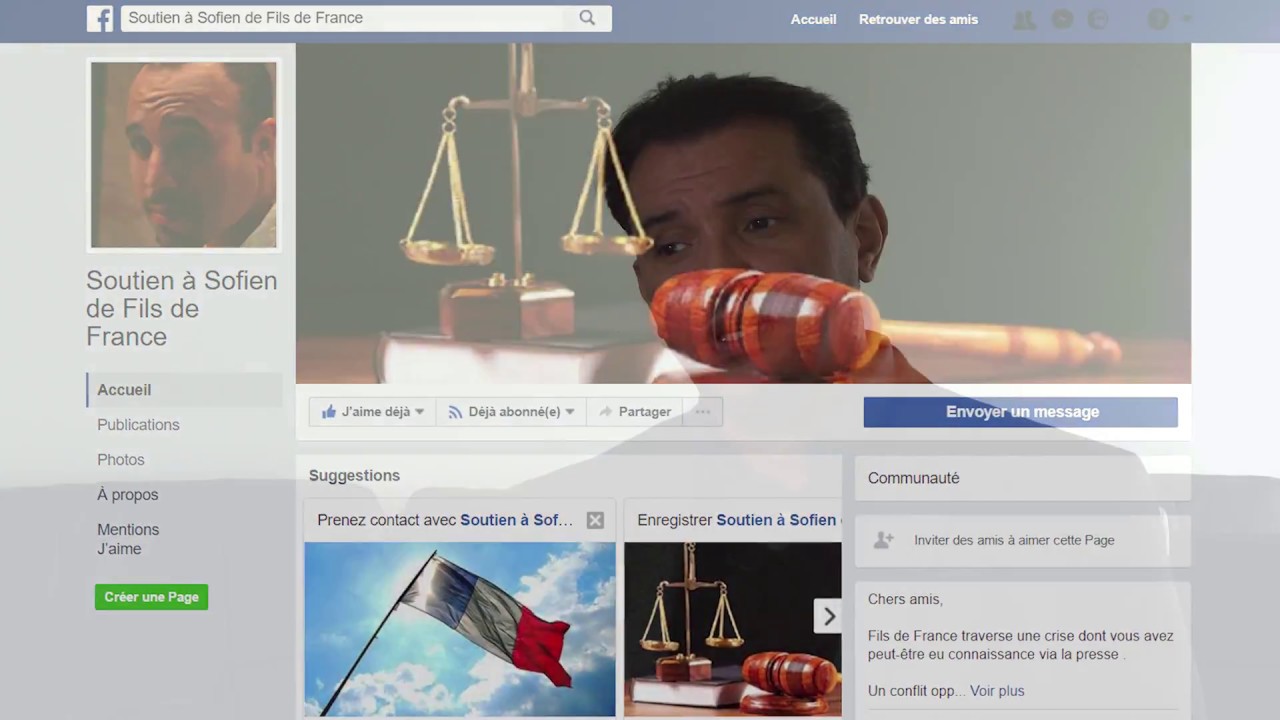Show next suggestion with right chevron
This screenshot has height=720, width=1280.
click(828, 617)
